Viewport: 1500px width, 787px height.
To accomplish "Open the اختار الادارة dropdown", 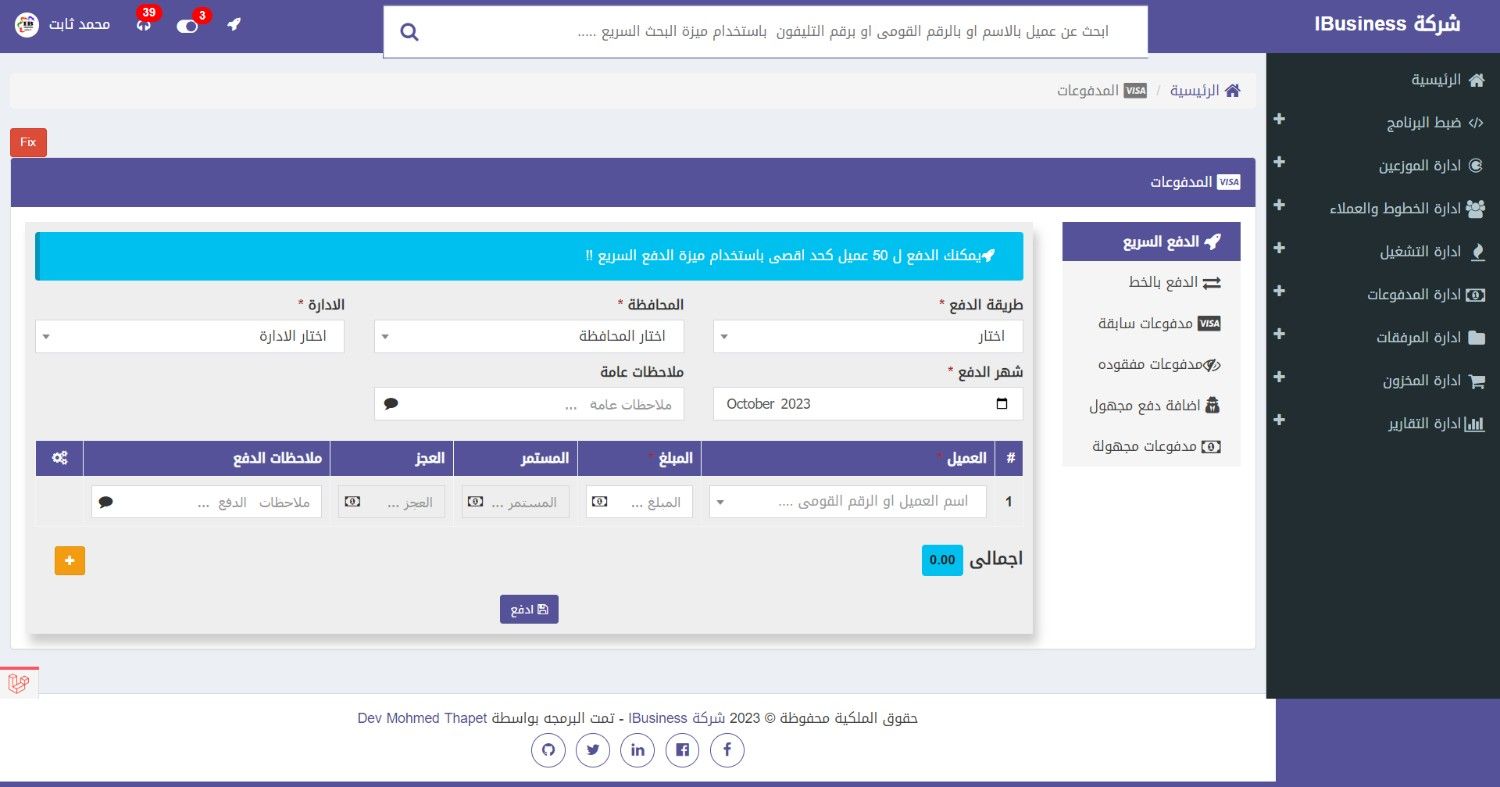I will pos(189,337).
